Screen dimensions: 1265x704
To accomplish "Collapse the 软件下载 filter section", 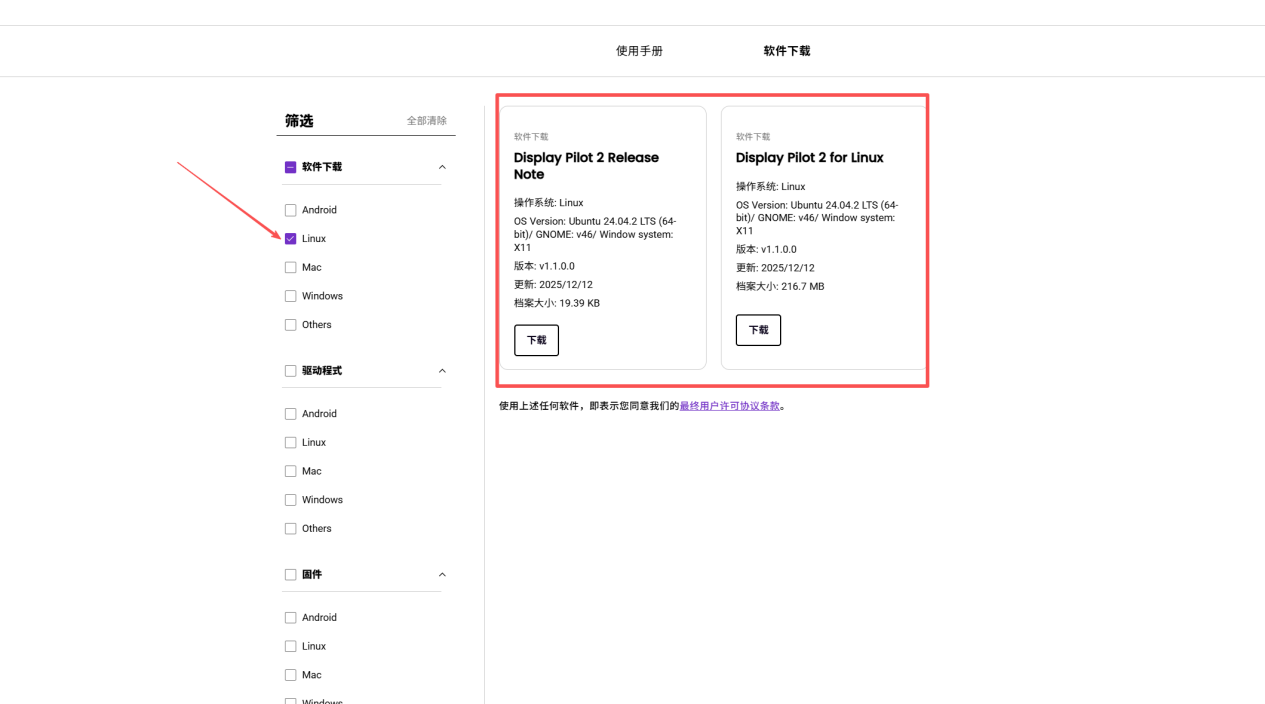I will (x=442, y=167).
